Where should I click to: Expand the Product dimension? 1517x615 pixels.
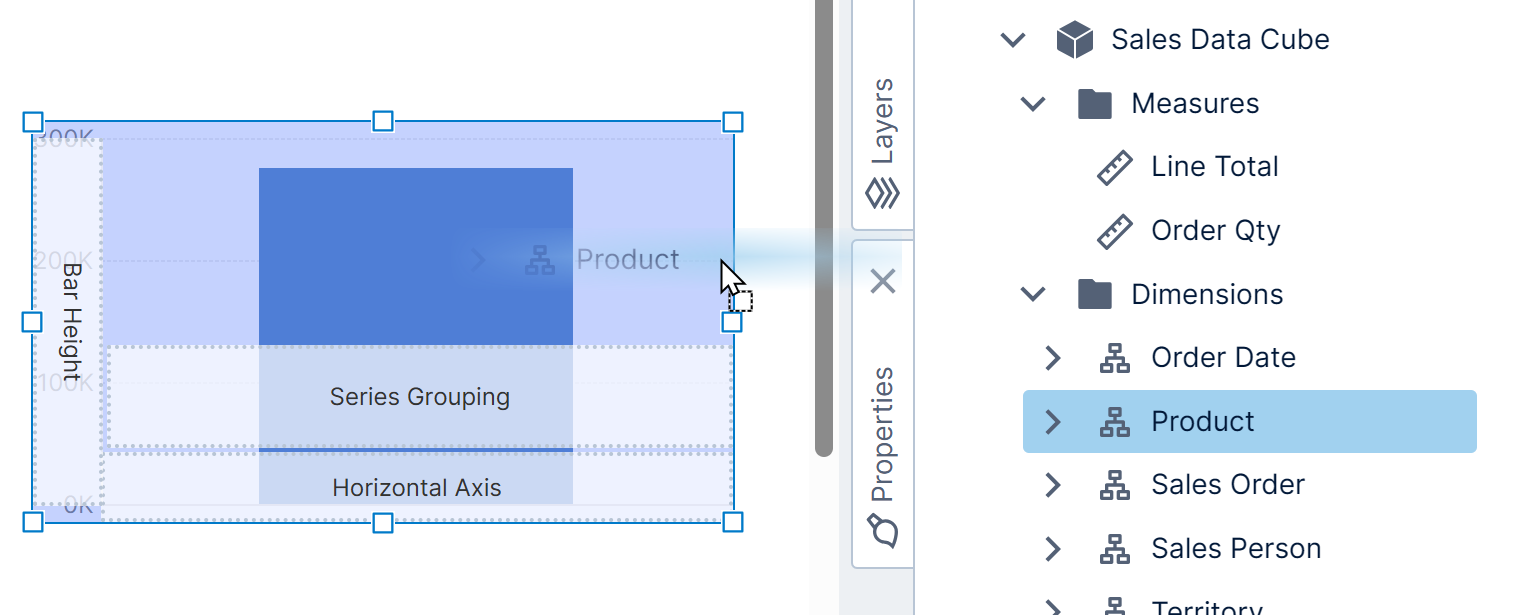pyautogui.click(x=1052, y=422)
